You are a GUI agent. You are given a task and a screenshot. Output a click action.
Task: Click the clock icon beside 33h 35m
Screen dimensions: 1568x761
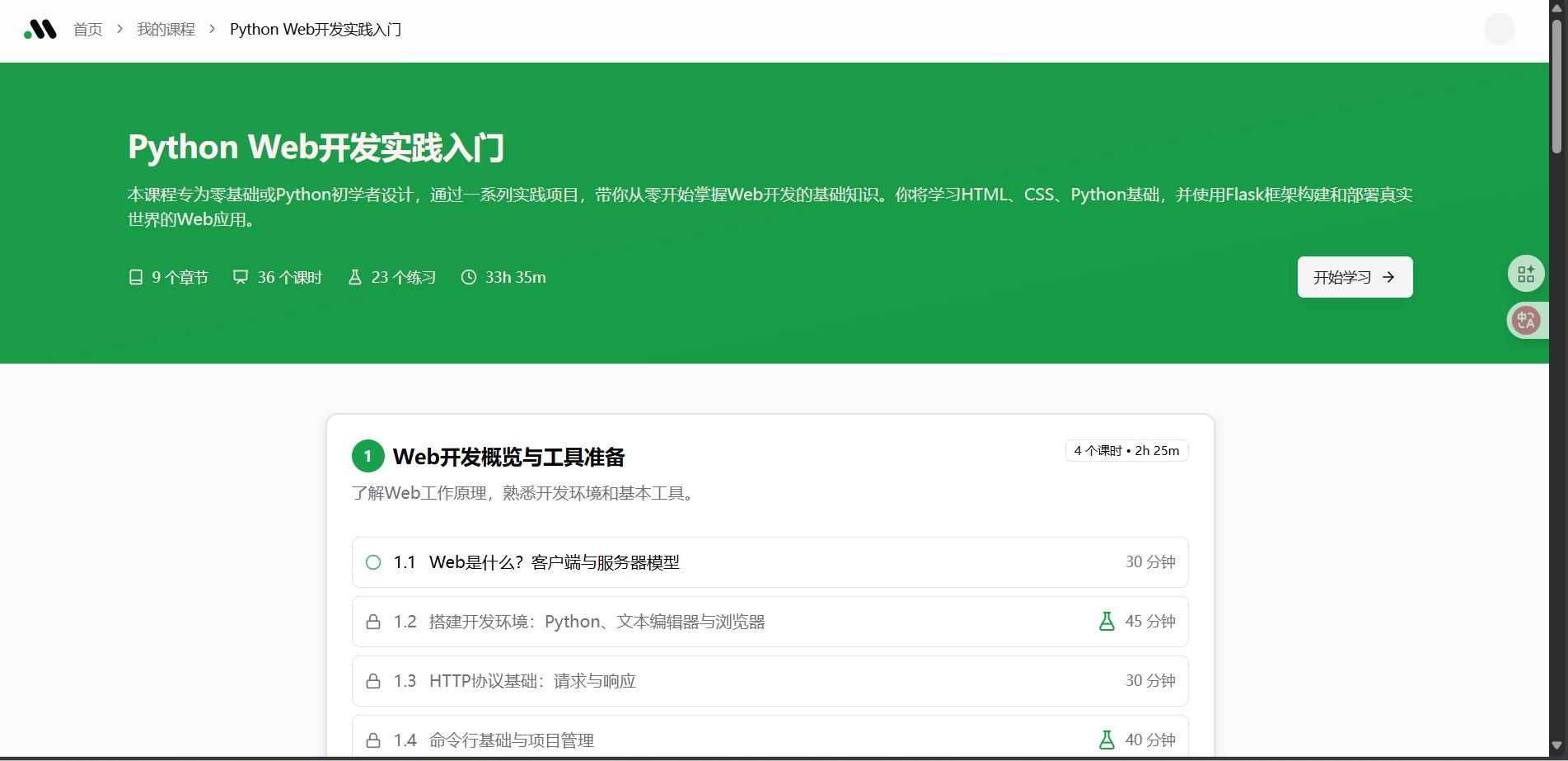[469, 277]
